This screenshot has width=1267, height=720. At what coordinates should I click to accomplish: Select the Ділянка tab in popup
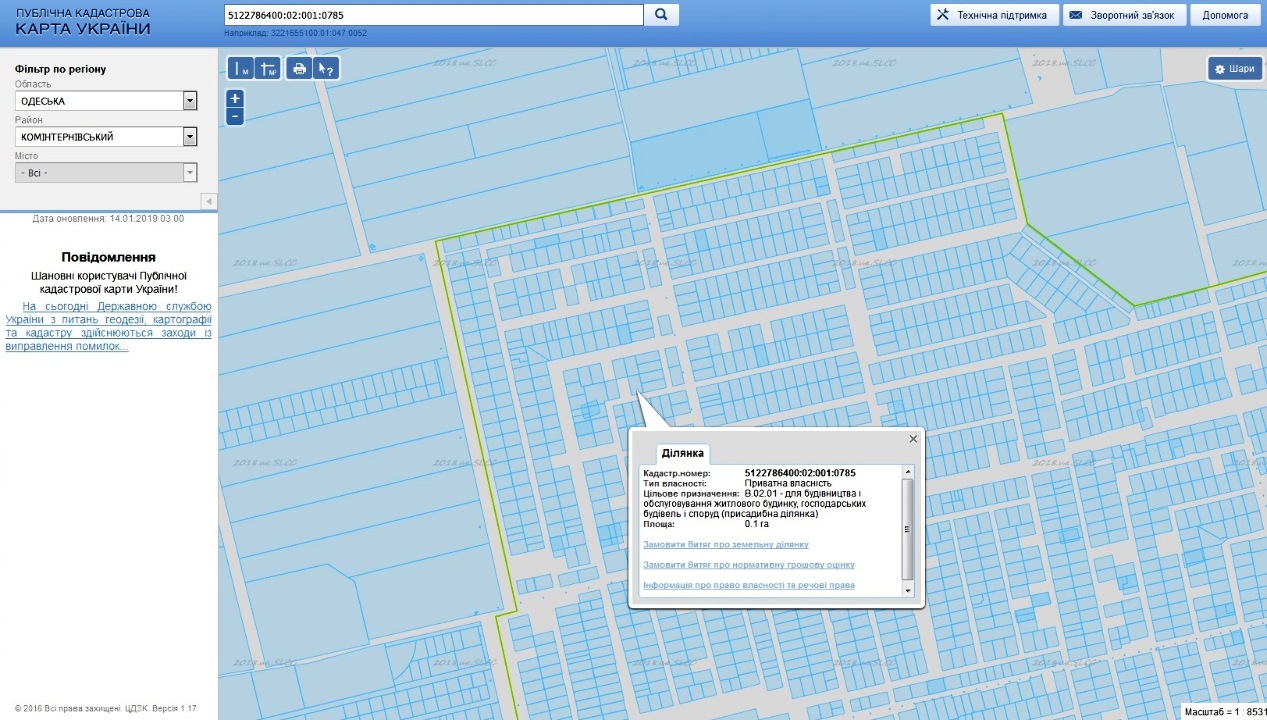tap(682, 453)
